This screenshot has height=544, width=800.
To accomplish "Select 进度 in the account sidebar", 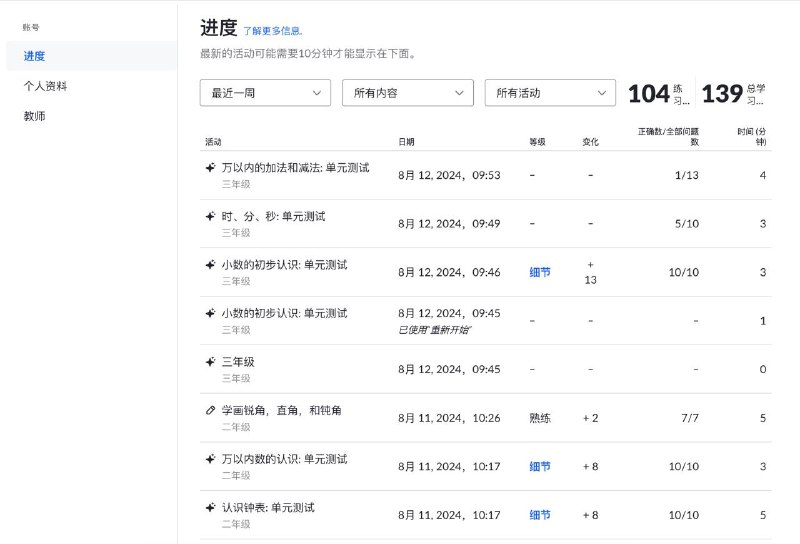I will (x=34, y=56).
